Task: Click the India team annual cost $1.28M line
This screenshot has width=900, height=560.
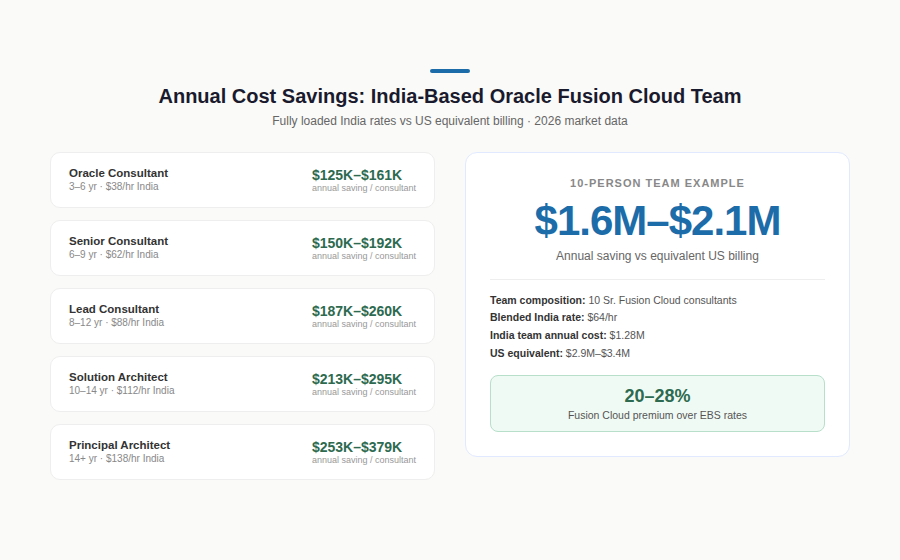Action: [567, 335]
